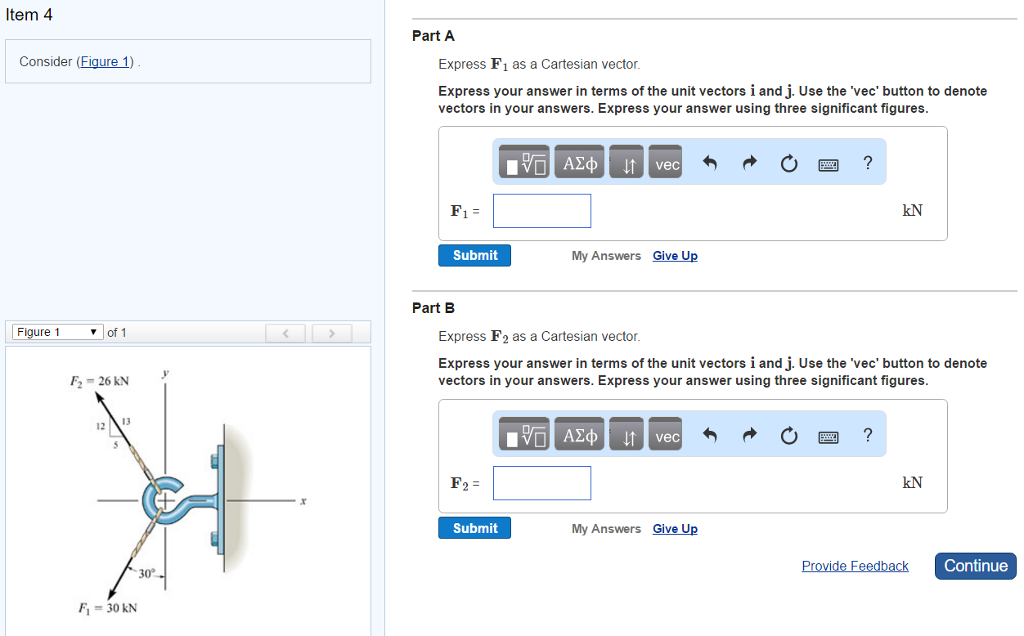
Task: Apply the vec button in Part B toolbar
Action: coord(665,435)
